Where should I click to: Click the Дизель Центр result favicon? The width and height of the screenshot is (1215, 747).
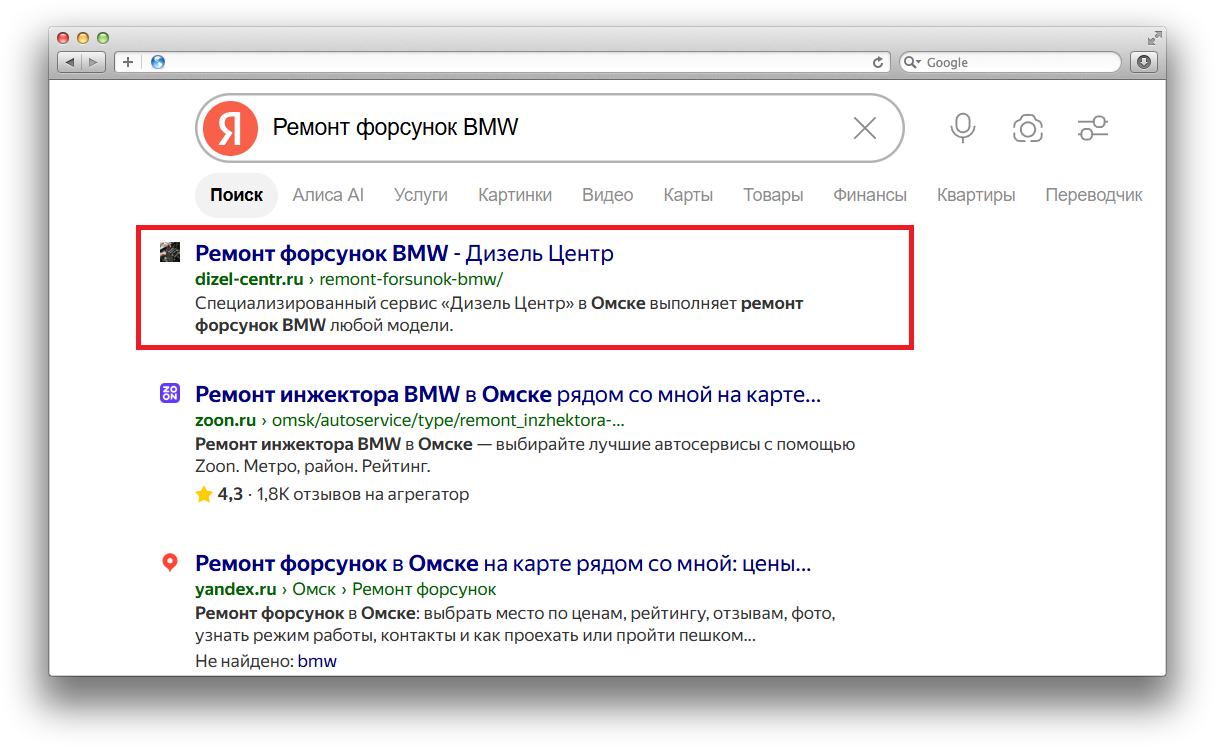point(170,252)
